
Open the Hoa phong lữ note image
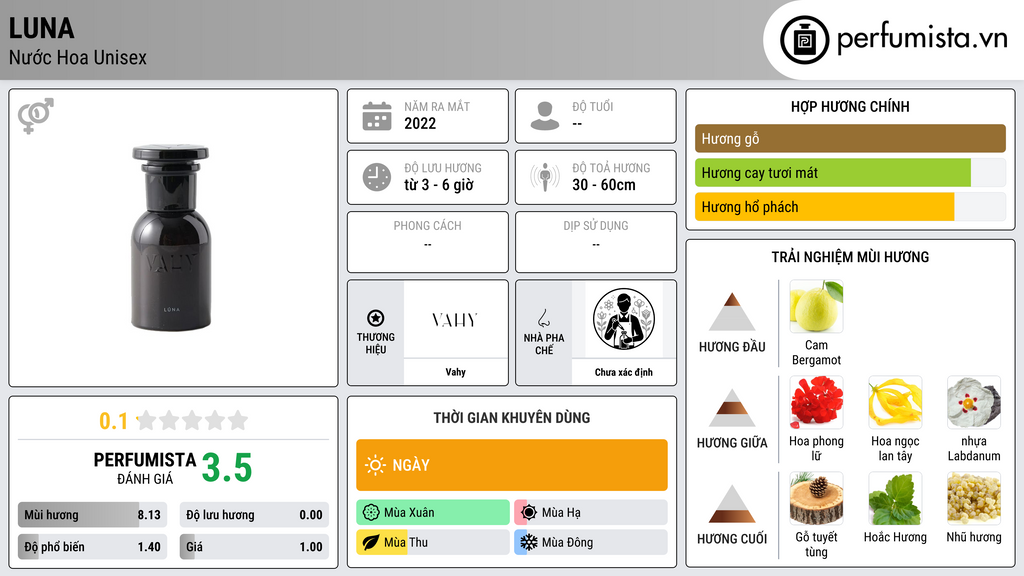(x=816, y=402)
